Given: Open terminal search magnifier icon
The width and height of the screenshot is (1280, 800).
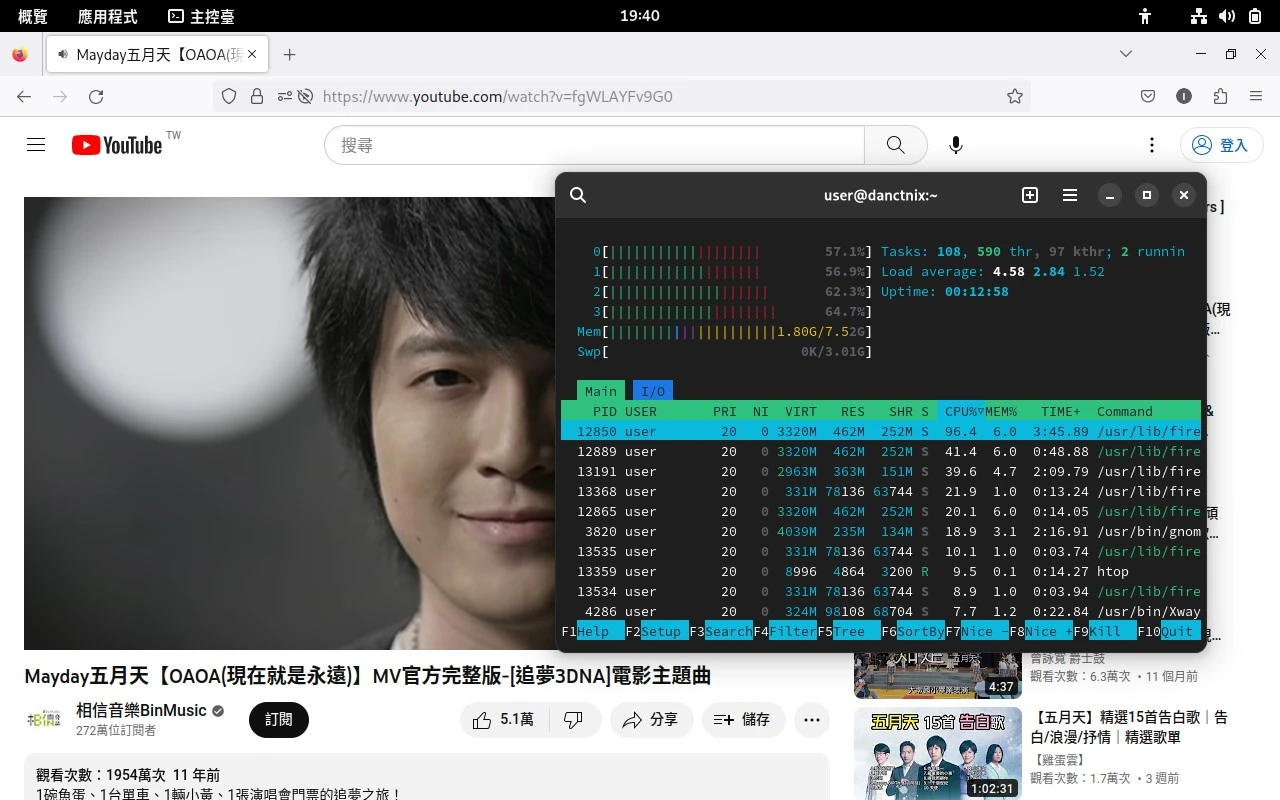Looking at the screenshot, I should click(x=578, y=195).
